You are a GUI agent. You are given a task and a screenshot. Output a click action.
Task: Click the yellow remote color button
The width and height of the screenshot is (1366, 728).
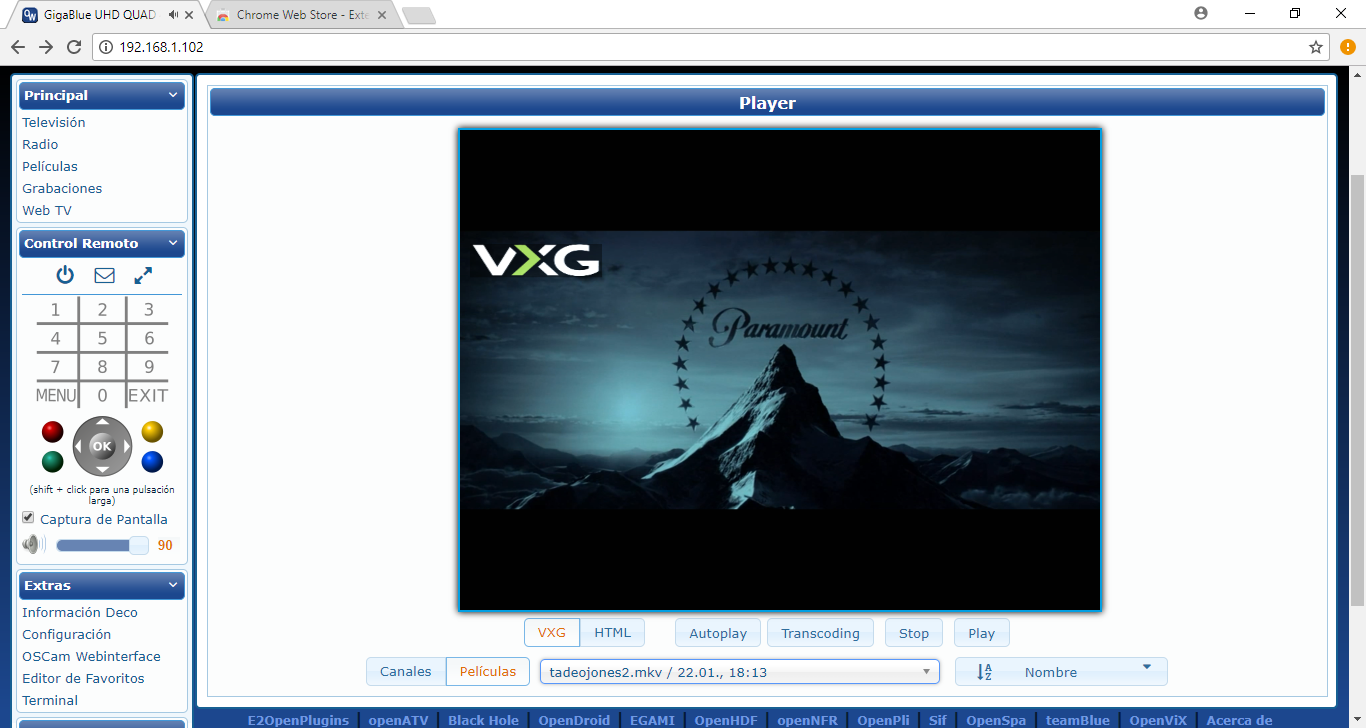(152, 432)
